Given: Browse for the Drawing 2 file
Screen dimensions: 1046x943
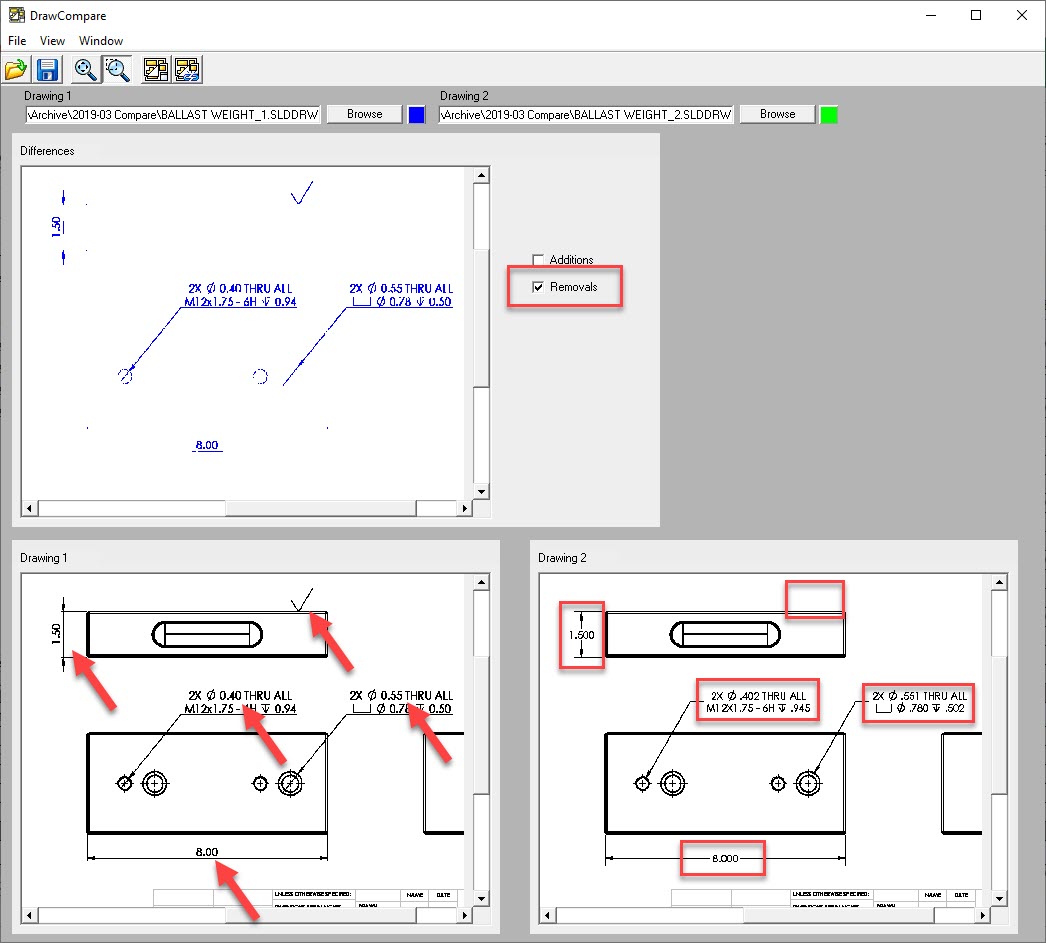Looking at the screenshot, I should tap(777, 114).
